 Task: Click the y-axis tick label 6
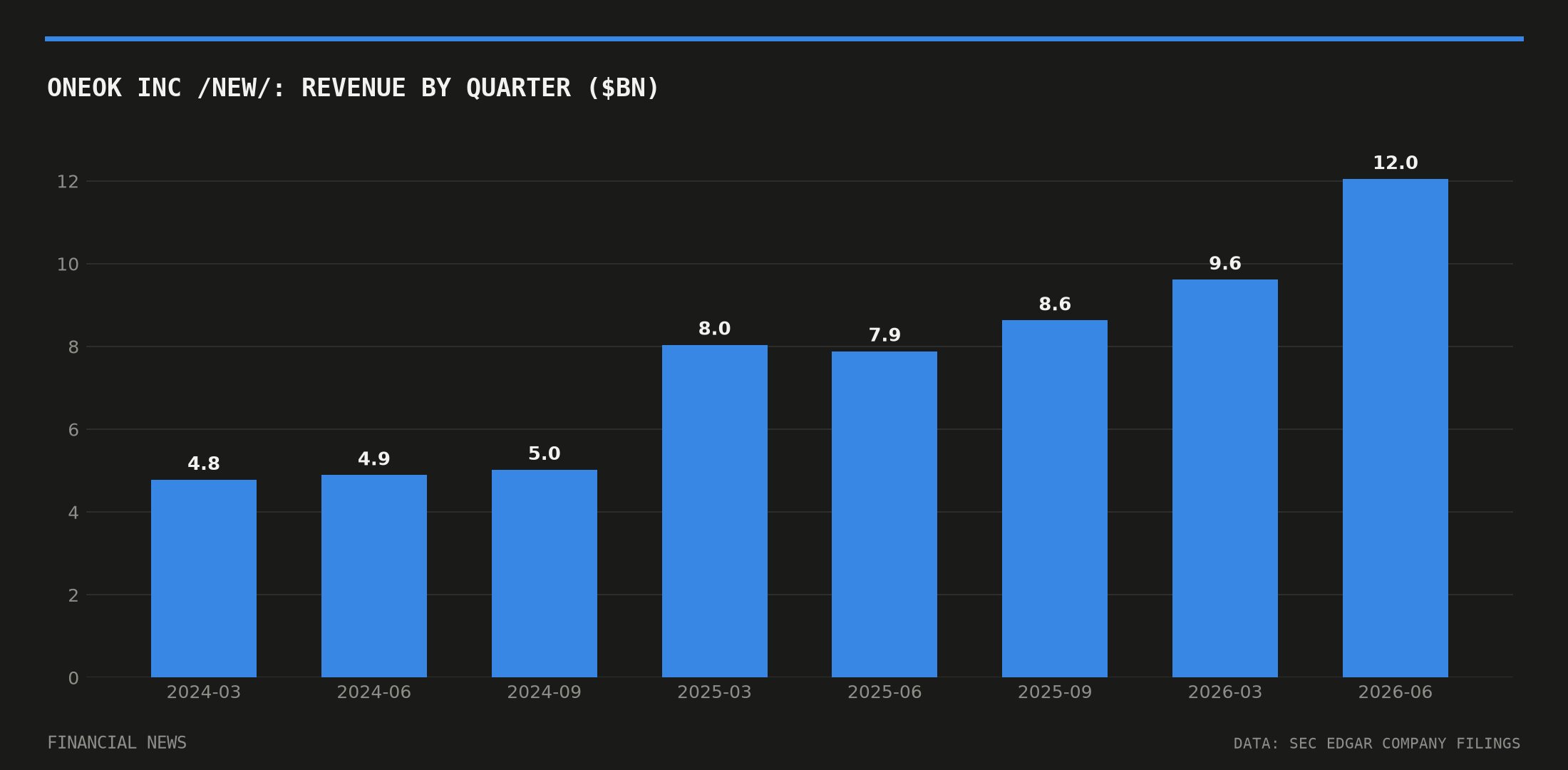point(73,430)
